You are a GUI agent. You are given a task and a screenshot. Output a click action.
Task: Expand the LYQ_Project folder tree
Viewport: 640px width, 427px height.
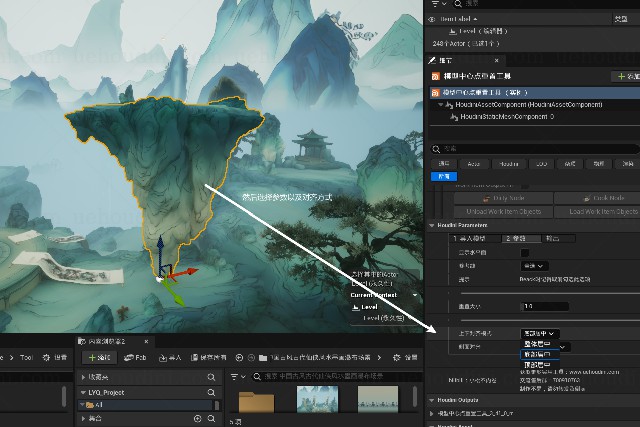point(82,393)
